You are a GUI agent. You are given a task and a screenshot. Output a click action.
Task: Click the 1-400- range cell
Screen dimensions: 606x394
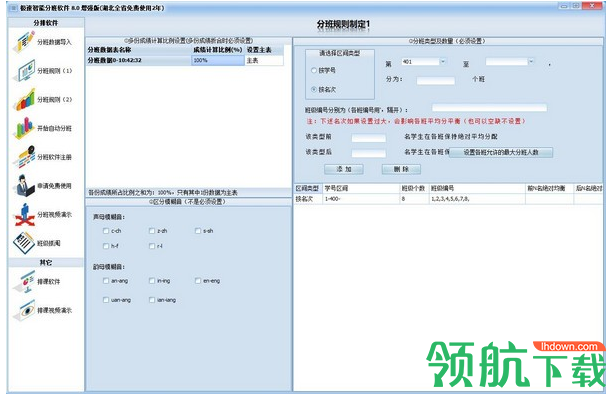click(361, 199)
